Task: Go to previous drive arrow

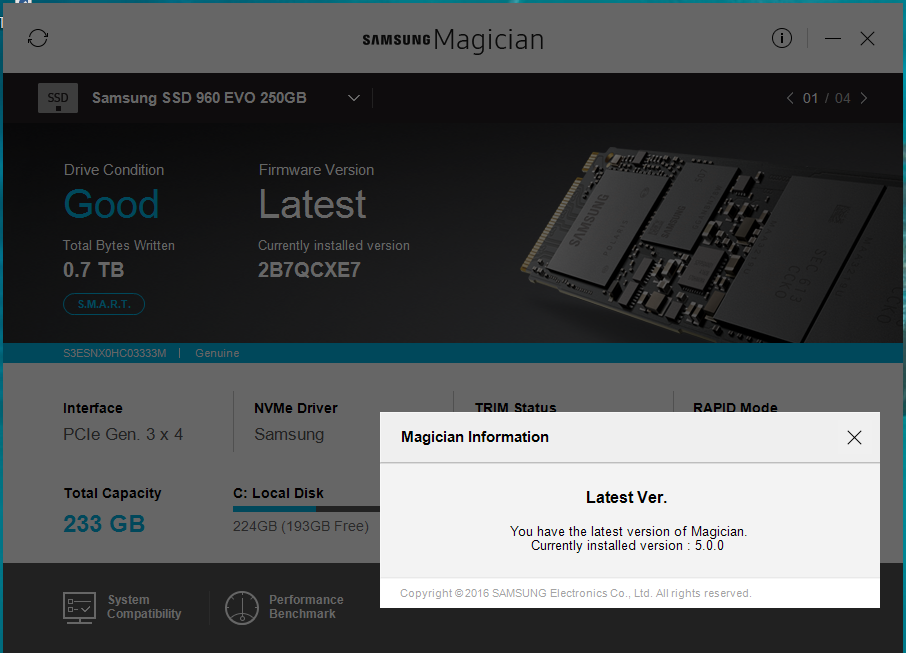Action: 790,98
